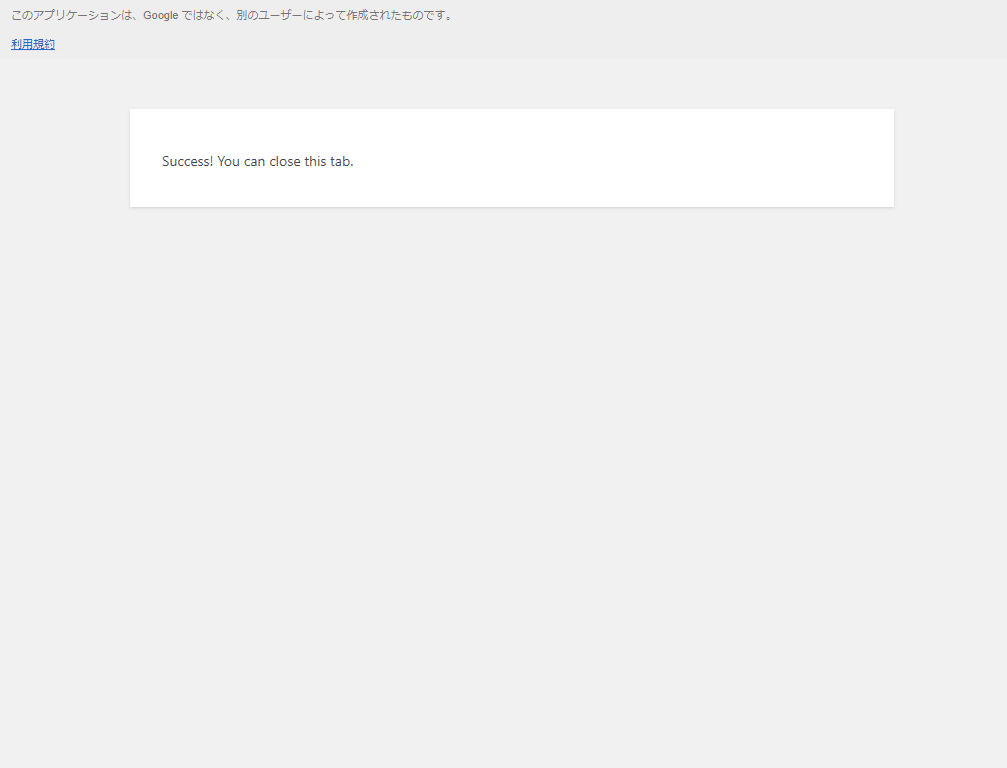The image size is (1007, 768).
Task: Click the Google Apps Script notice text
Action: point(231,15)
